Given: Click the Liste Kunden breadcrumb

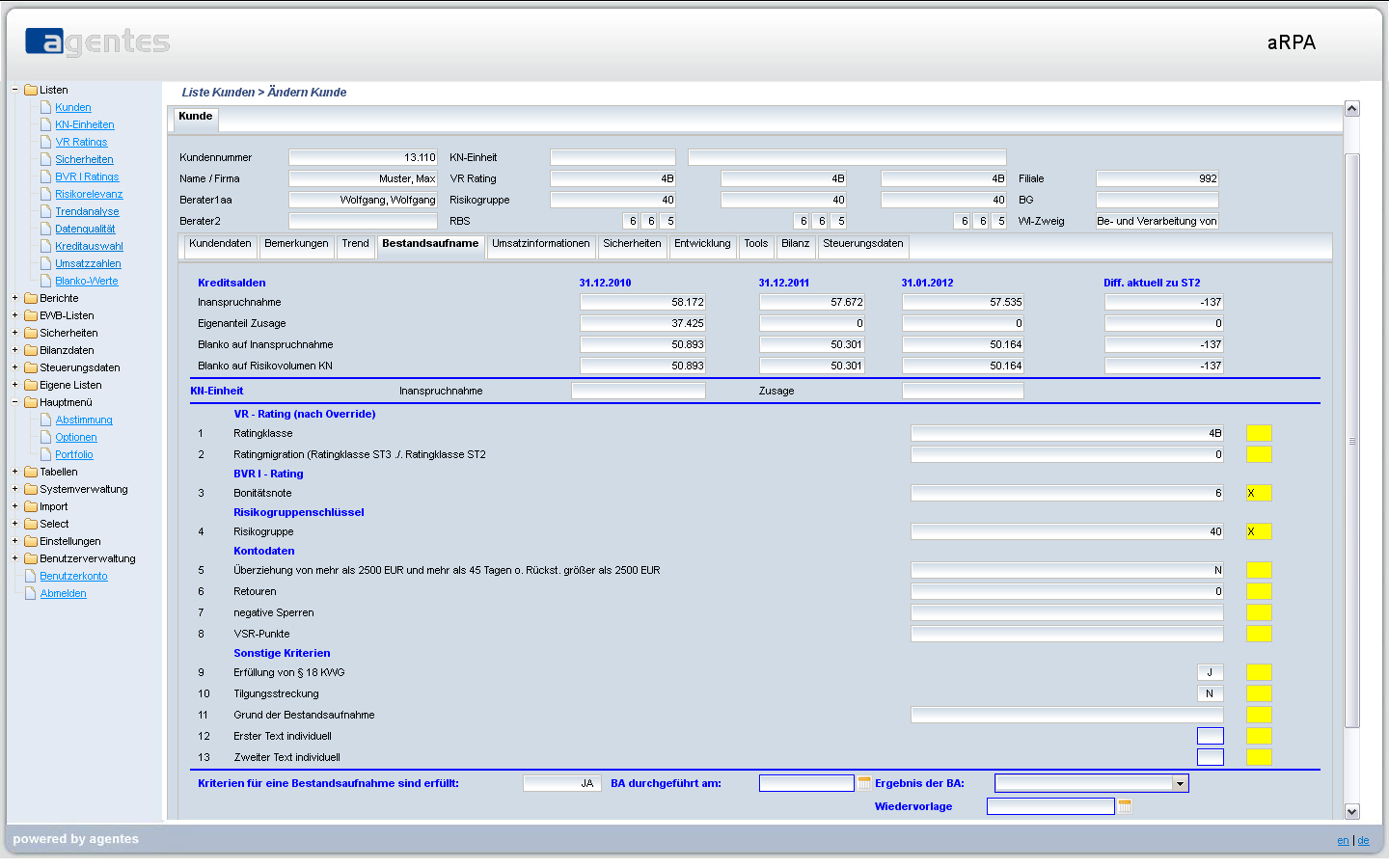Looking at the screenshot, I should [218, 93].
